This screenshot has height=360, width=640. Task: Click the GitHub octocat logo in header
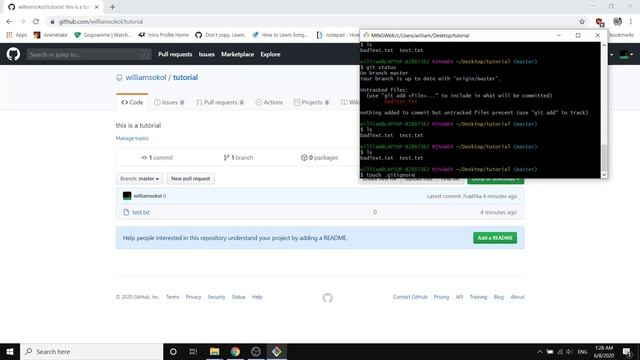[13, 54]
